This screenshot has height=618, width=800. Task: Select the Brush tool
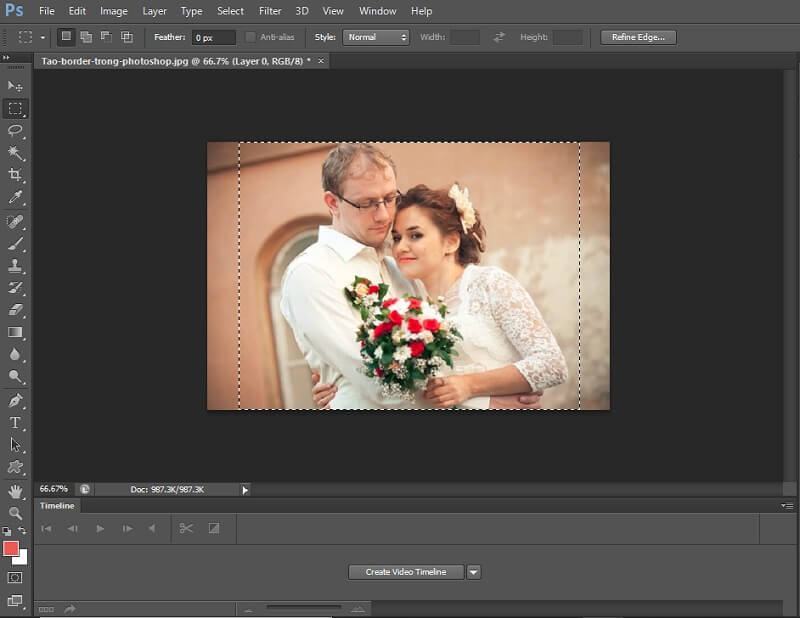(x=15, y=243)
